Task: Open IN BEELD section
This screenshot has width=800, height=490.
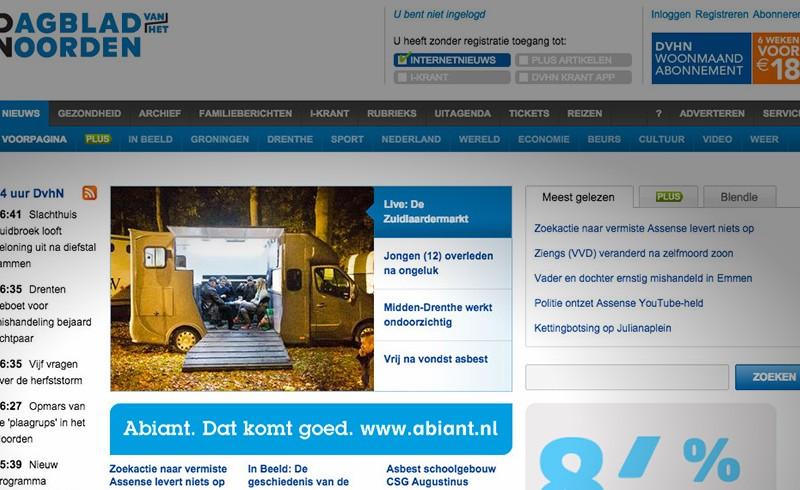Action: pos(151,139)
